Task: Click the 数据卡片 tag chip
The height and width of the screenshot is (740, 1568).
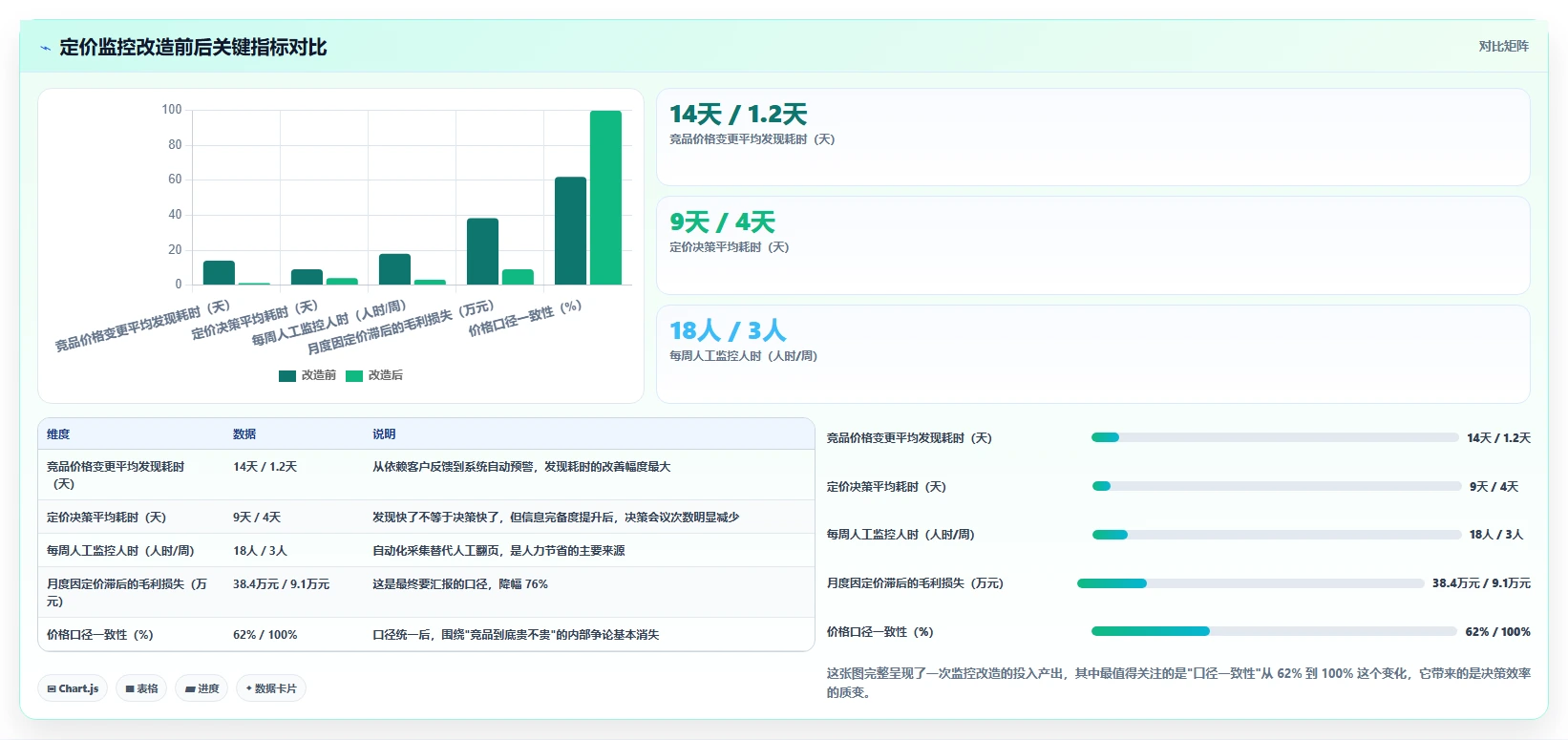Action: pyautogui.click(x=271, y=688)
